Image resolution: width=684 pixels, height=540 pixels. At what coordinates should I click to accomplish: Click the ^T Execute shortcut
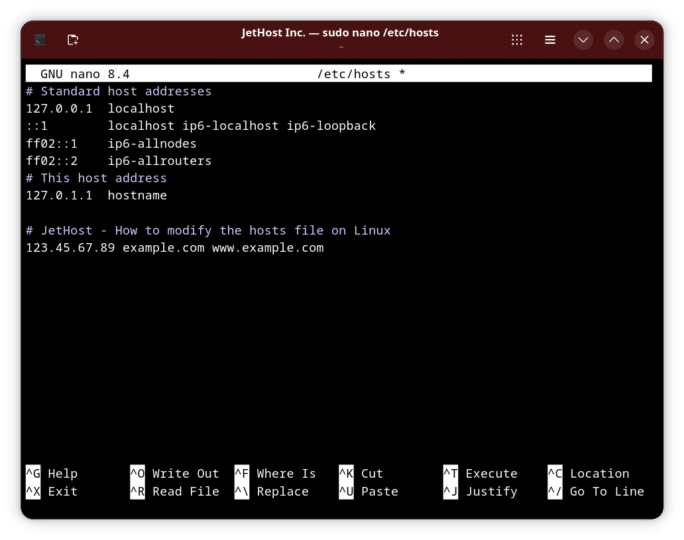pos(480,473)
